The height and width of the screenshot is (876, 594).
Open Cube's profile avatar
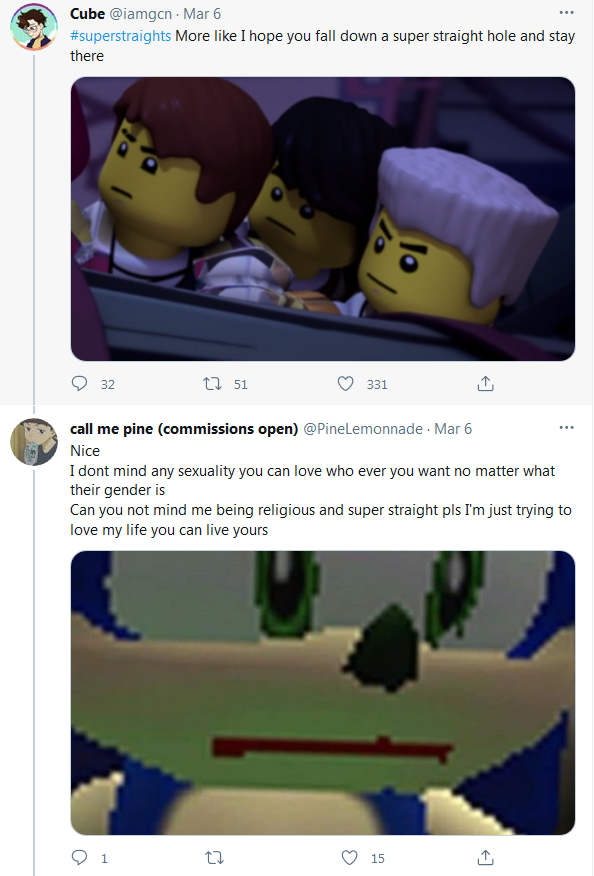click(x=34, y=27)
